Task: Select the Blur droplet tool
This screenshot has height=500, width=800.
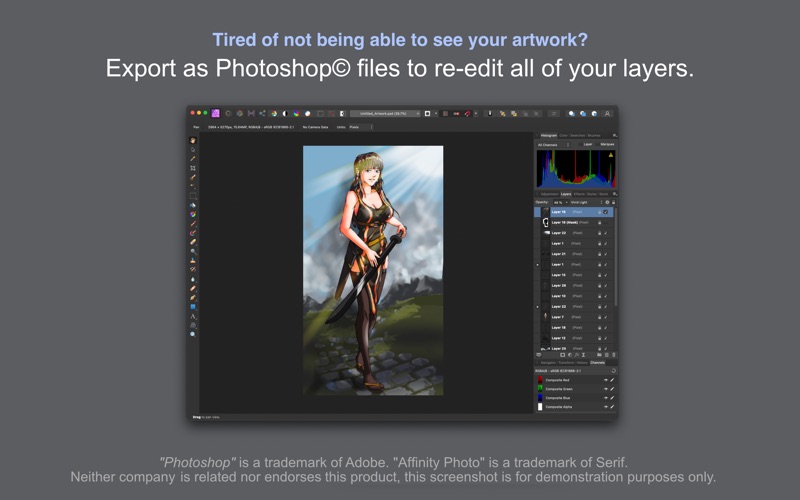Action: (193, 279)
